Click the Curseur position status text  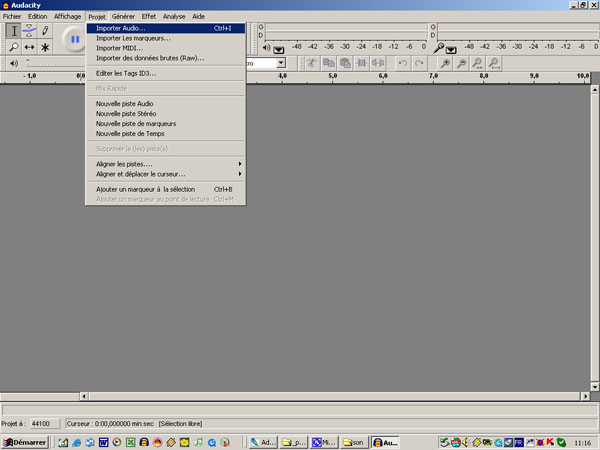(110, 424)
